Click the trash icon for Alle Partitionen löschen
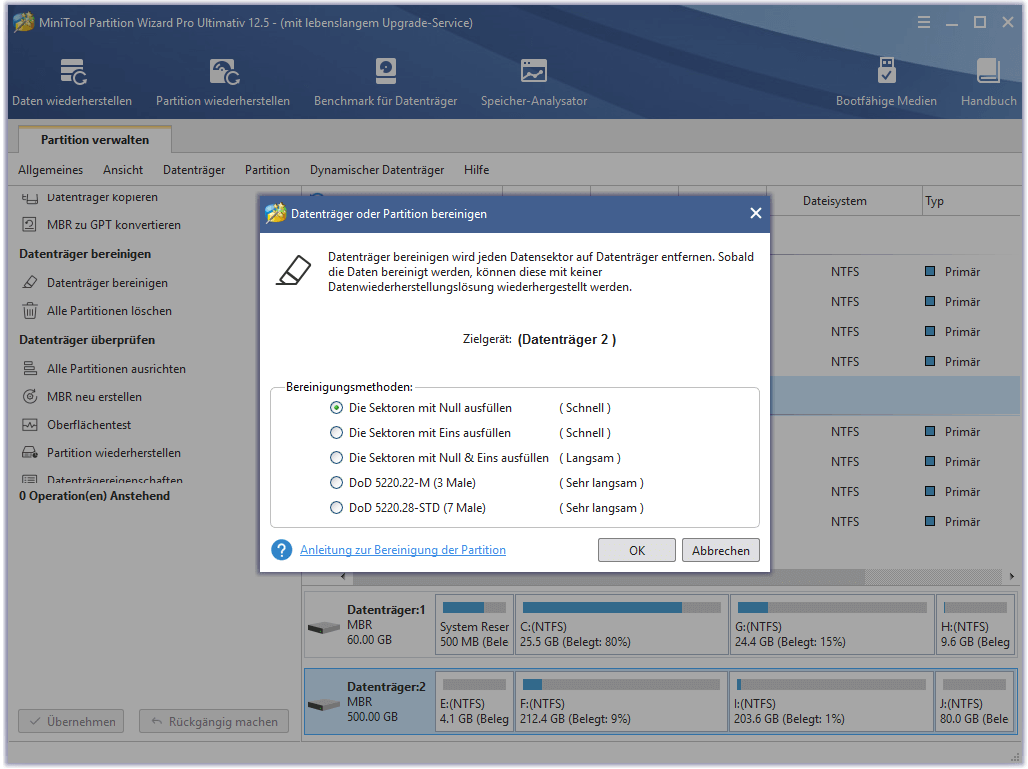Image resolution: width=1028 pixels, height=769 pixels. pos(30,311)
